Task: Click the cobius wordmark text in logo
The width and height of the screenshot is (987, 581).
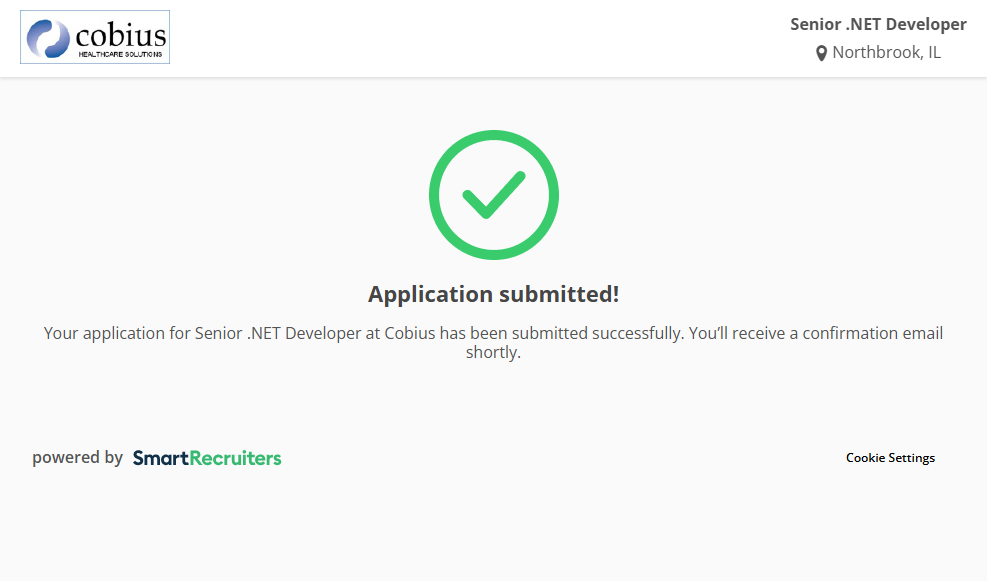Action: click(120, 36)
